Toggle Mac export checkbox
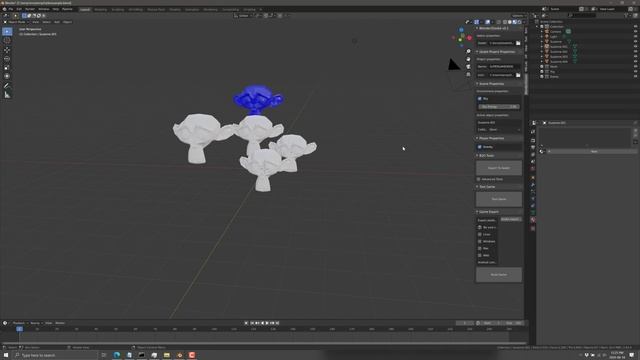This screenshot has height=360, width=640. (480, 248)
